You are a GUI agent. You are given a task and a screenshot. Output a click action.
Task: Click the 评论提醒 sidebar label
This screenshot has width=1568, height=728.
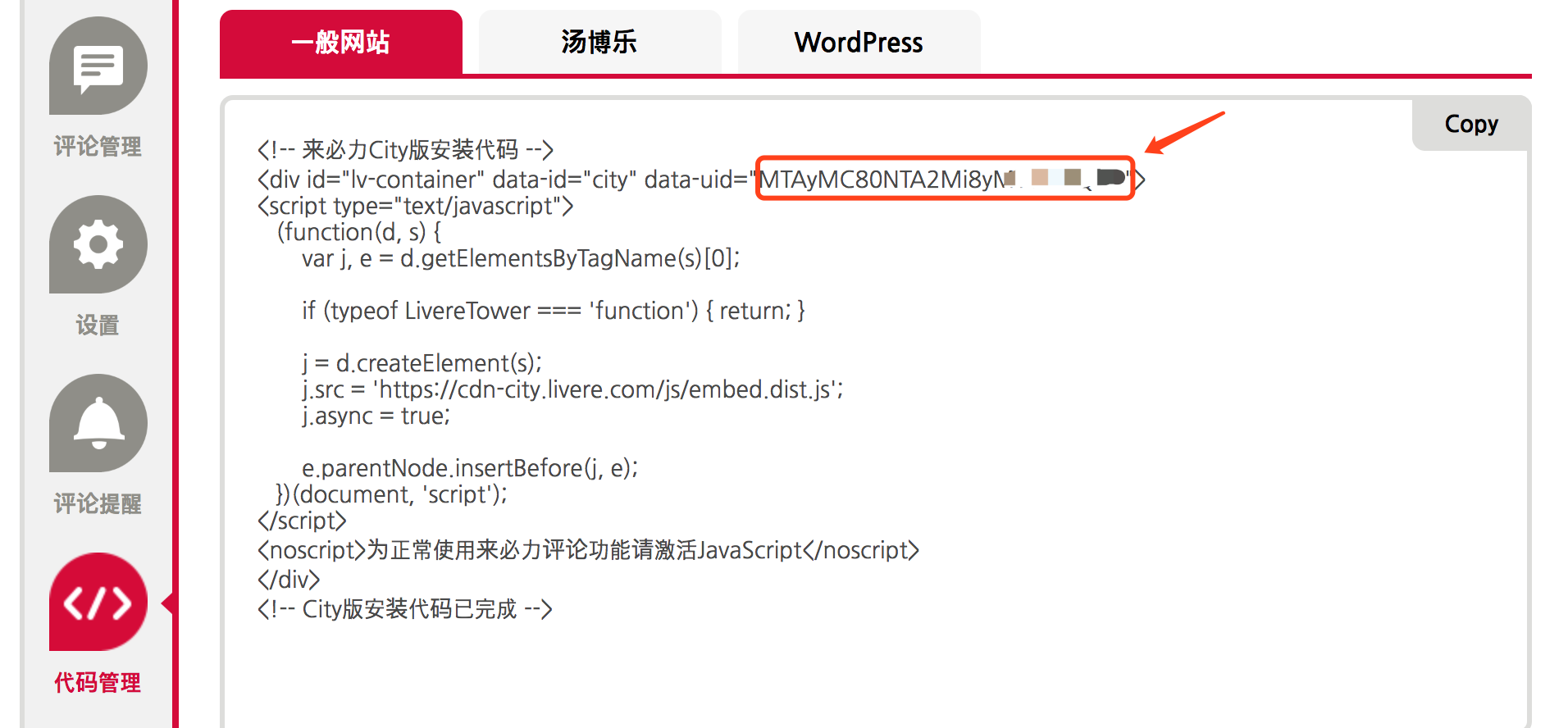pos(98,504)
